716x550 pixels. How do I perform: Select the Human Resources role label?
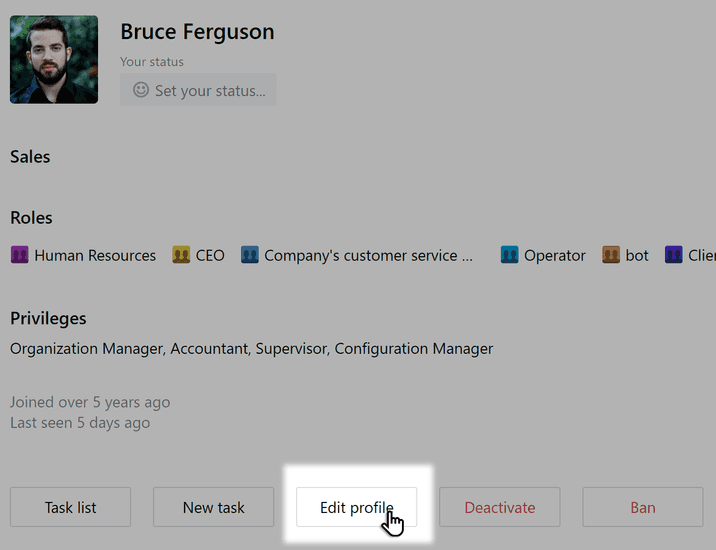click(95, 255)
